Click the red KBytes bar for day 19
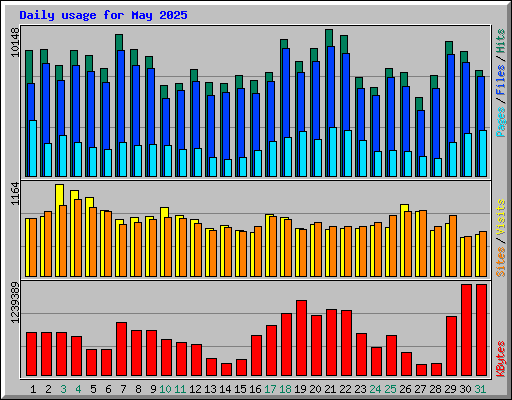 [x=301, y=338]
